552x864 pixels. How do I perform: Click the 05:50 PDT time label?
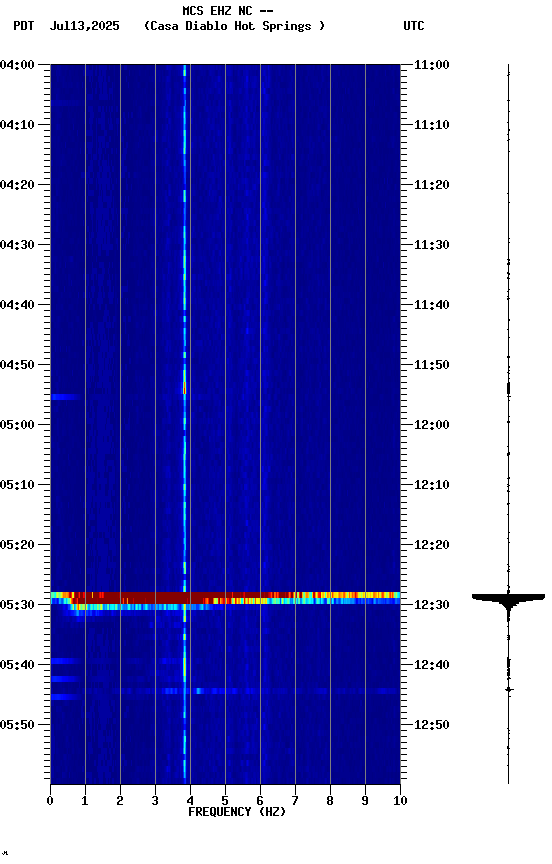tap(17, 725)
